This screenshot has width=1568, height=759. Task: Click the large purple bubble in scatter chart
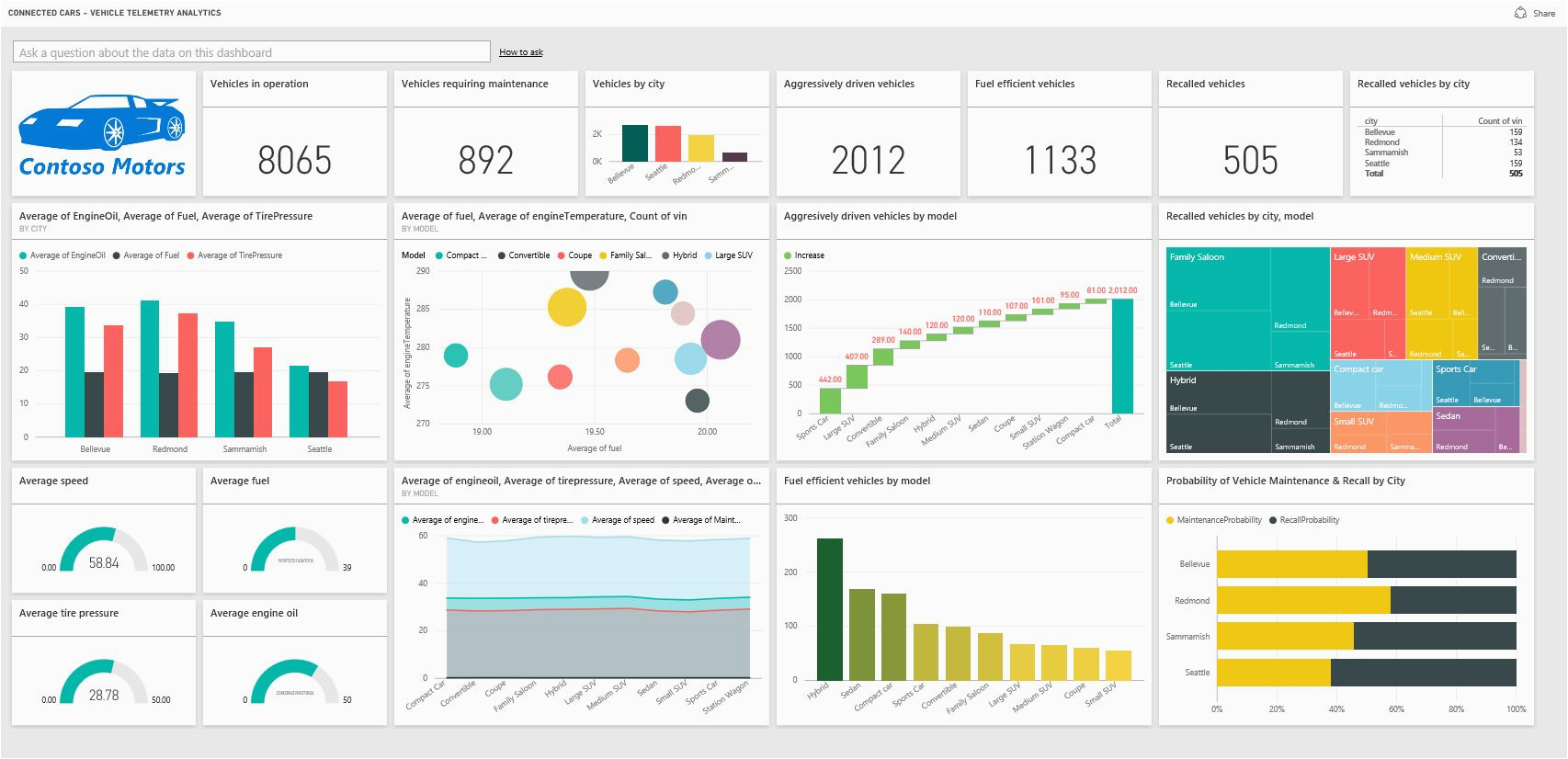pos(721,340)
